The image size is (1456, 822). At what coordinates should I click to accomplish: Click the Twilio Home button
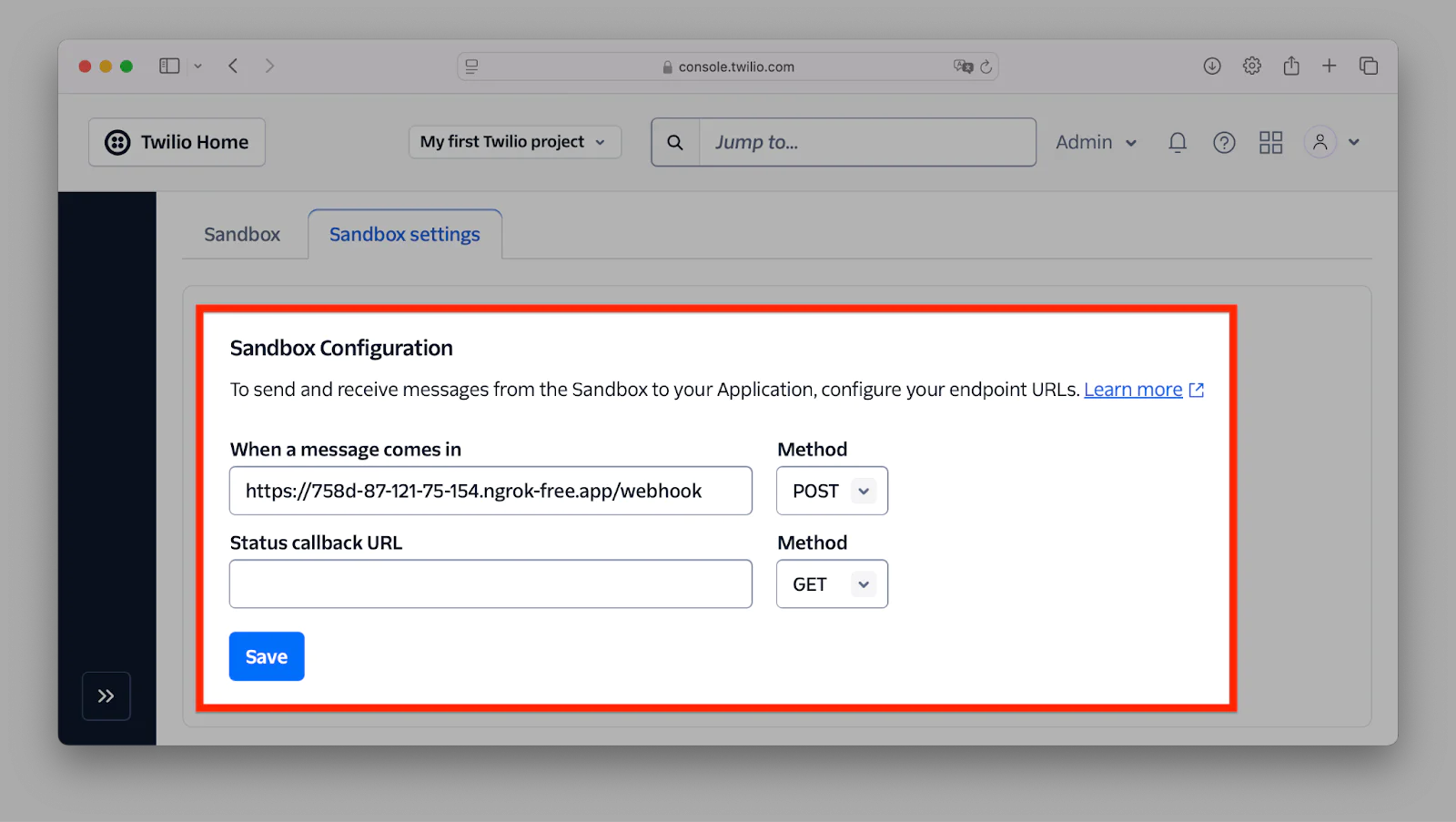(177, 142)
